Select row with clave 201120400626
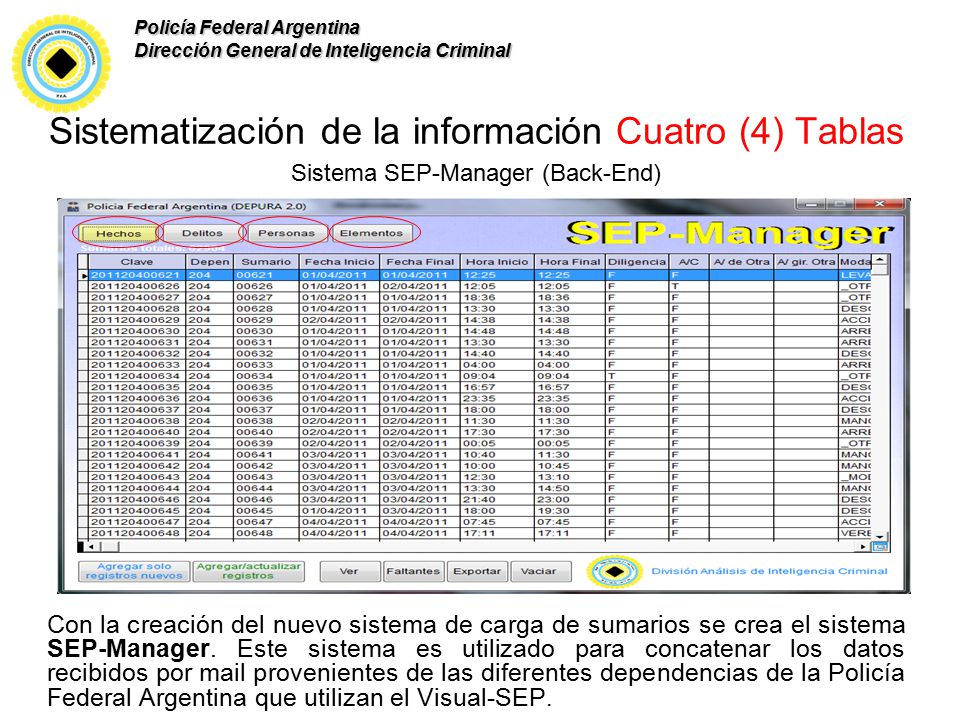The width and height of the screenshot is (960, 720). [x=475, y=286]
